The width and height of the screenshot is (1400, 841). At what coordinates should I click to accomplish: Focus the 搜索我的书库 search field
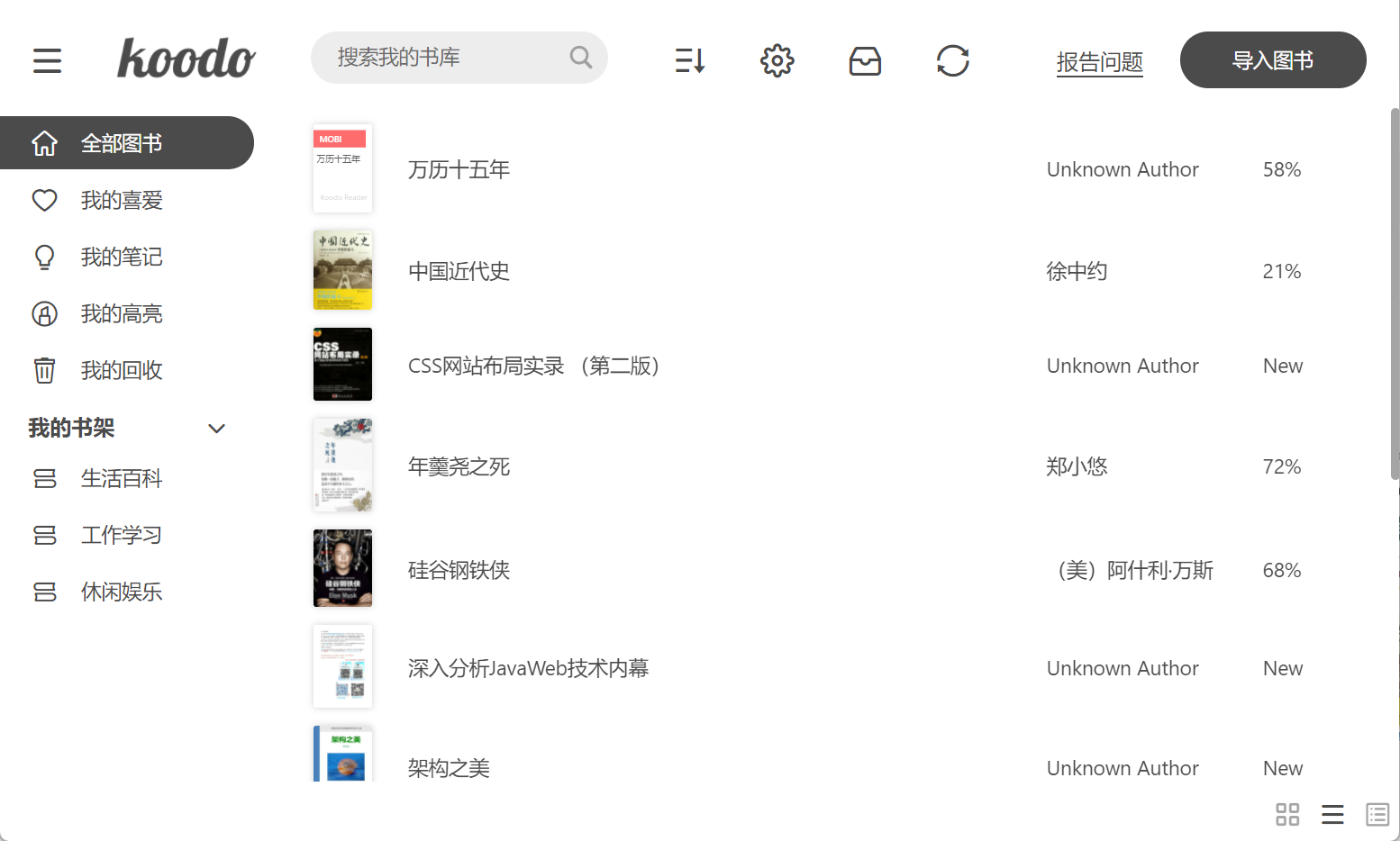point(459,58)
